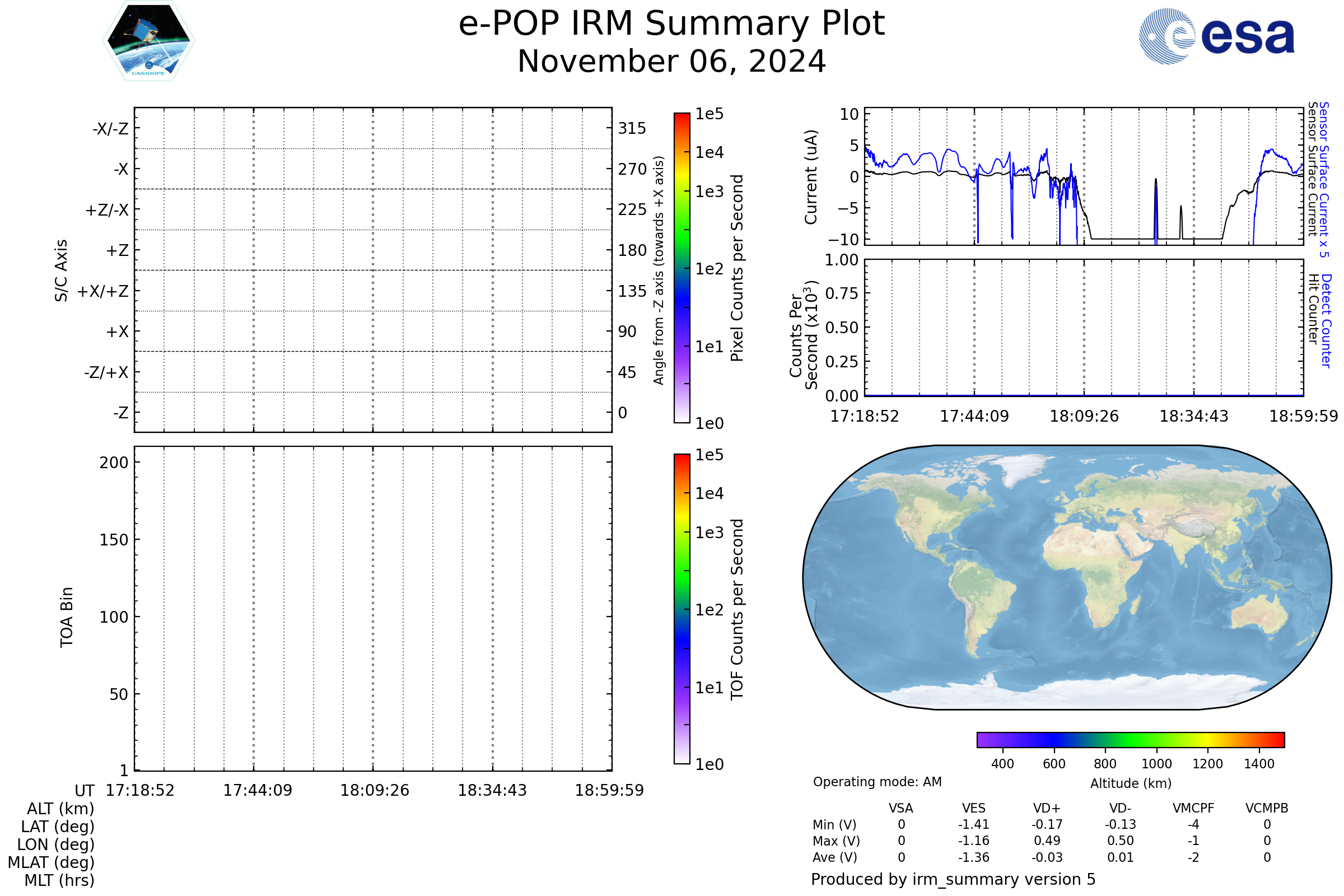Click the Altitude (km) horizontal colorbar

click(1130, 739)
